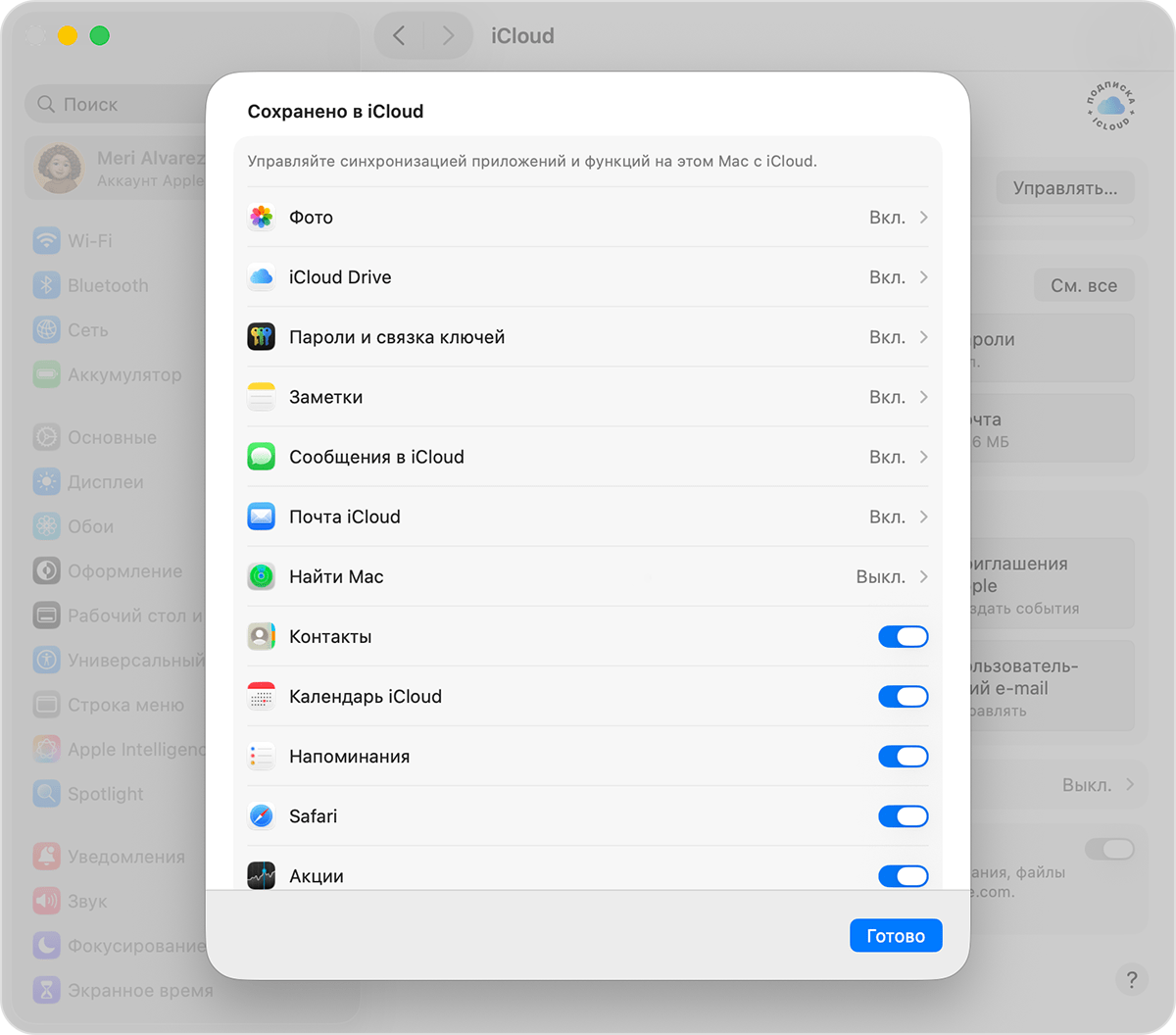Click the Оформление icon in sidebar
This screenshot has width=1176, height=1035.
coord(46,570)
